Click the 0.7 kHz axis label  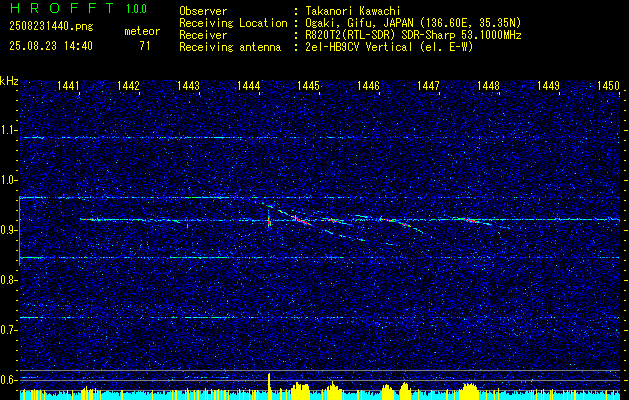pos(8,330)
